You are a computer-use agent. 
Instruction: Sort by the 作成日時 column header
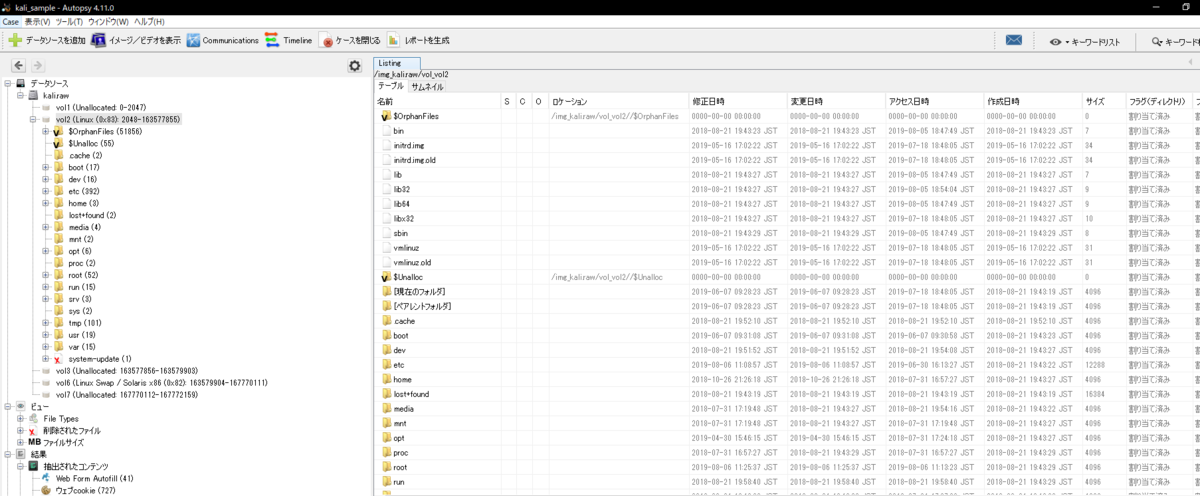pyautogui.click(x=1033, y=102)
